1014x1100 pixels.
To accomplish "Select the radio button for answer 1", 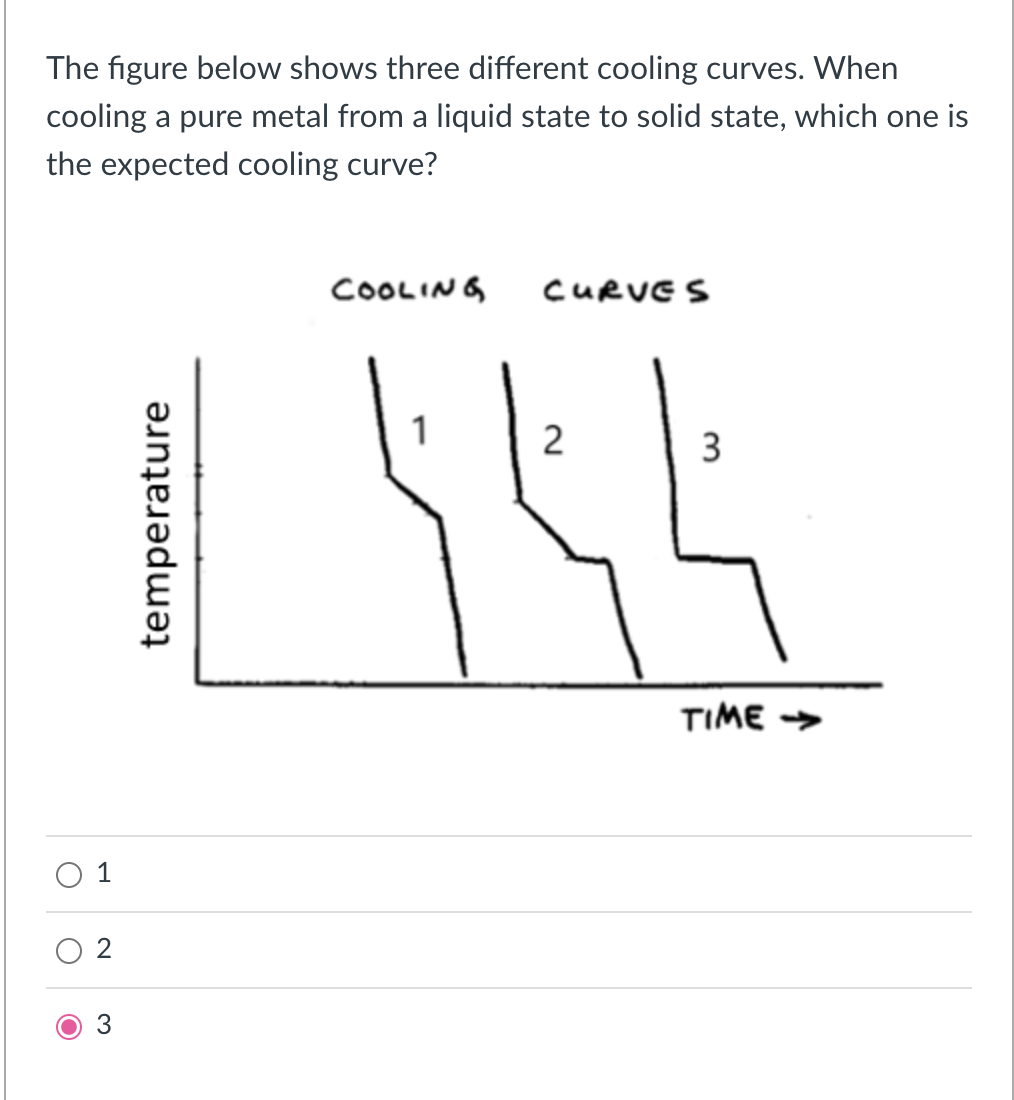I will coord(69,874).
